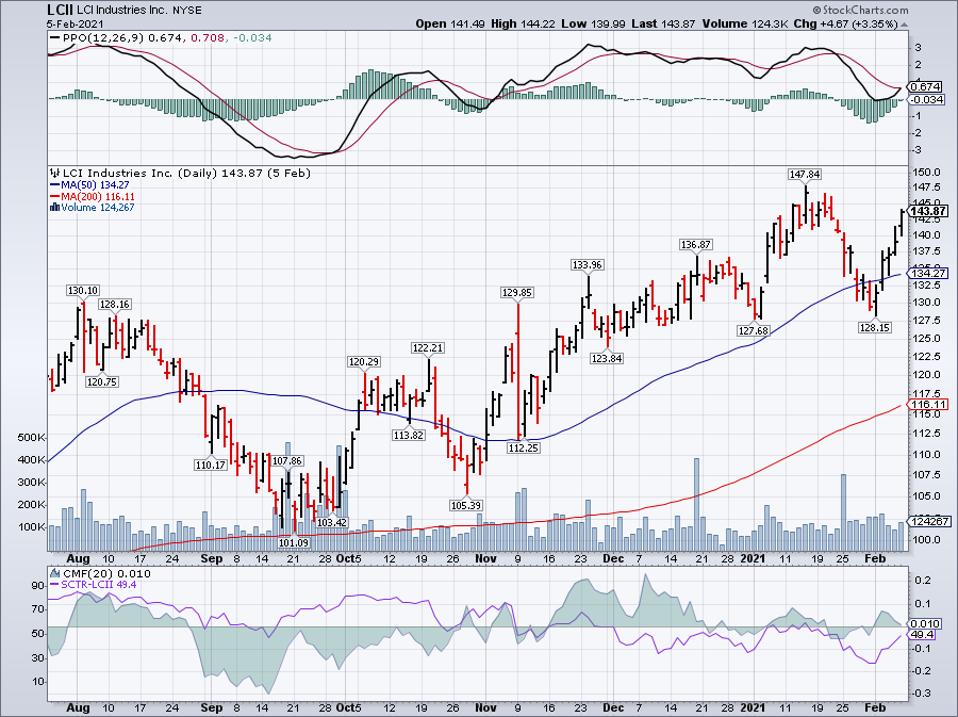Click the 49.4 SCTR axis tag
The image size is (958, 717).
click(923, 635)
